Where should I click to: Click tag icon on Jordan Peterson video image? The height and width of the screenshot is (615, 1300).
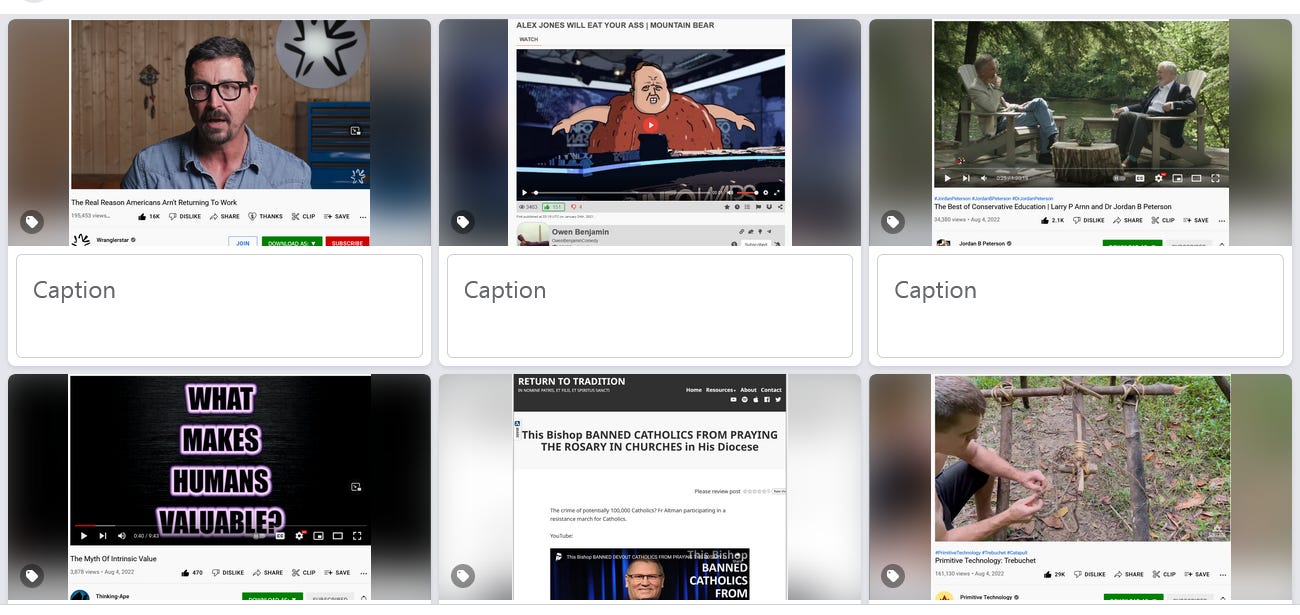coord(892,221)
